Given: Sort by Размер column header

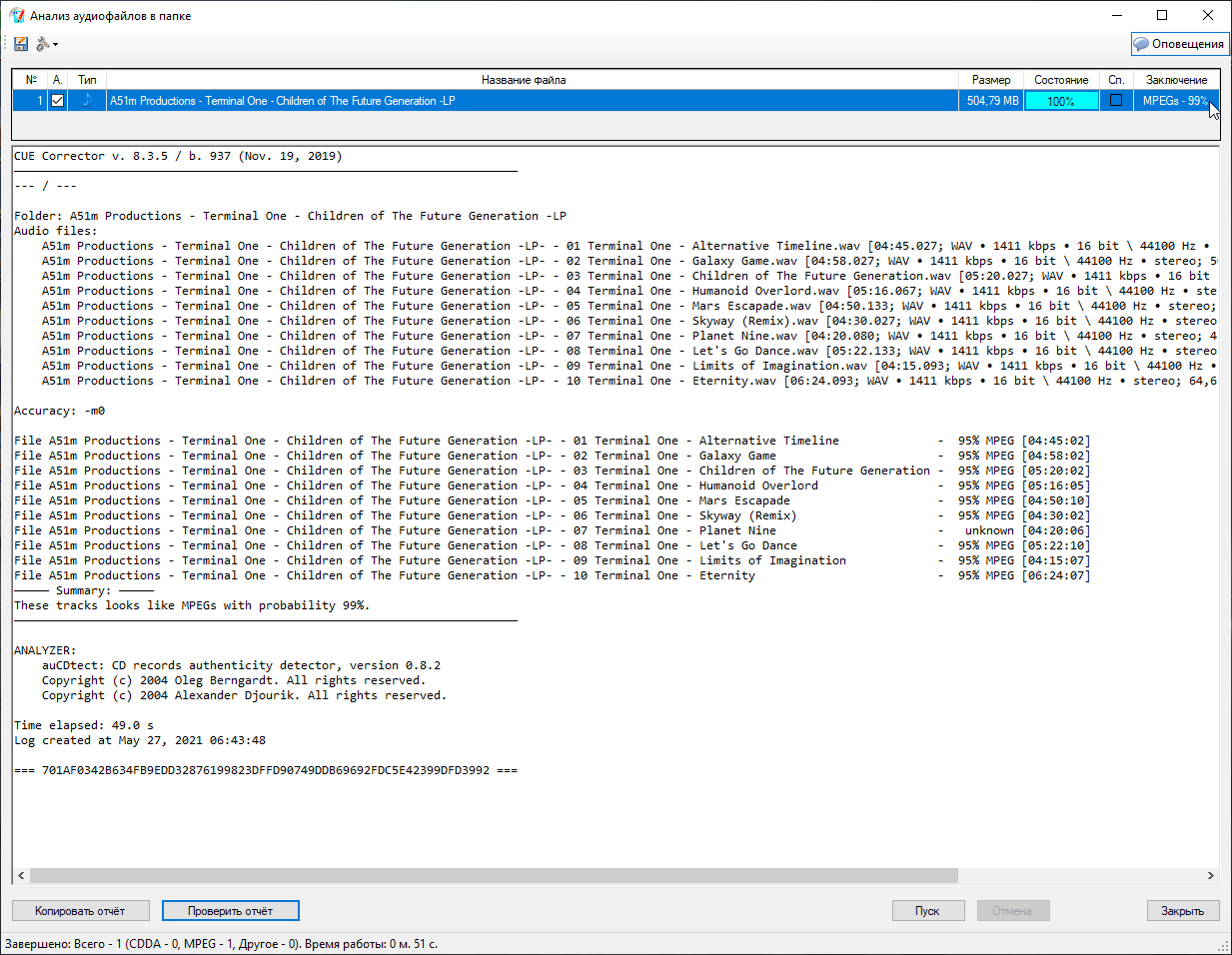Looking at the screenshot, I should click(x=991, y=80).
